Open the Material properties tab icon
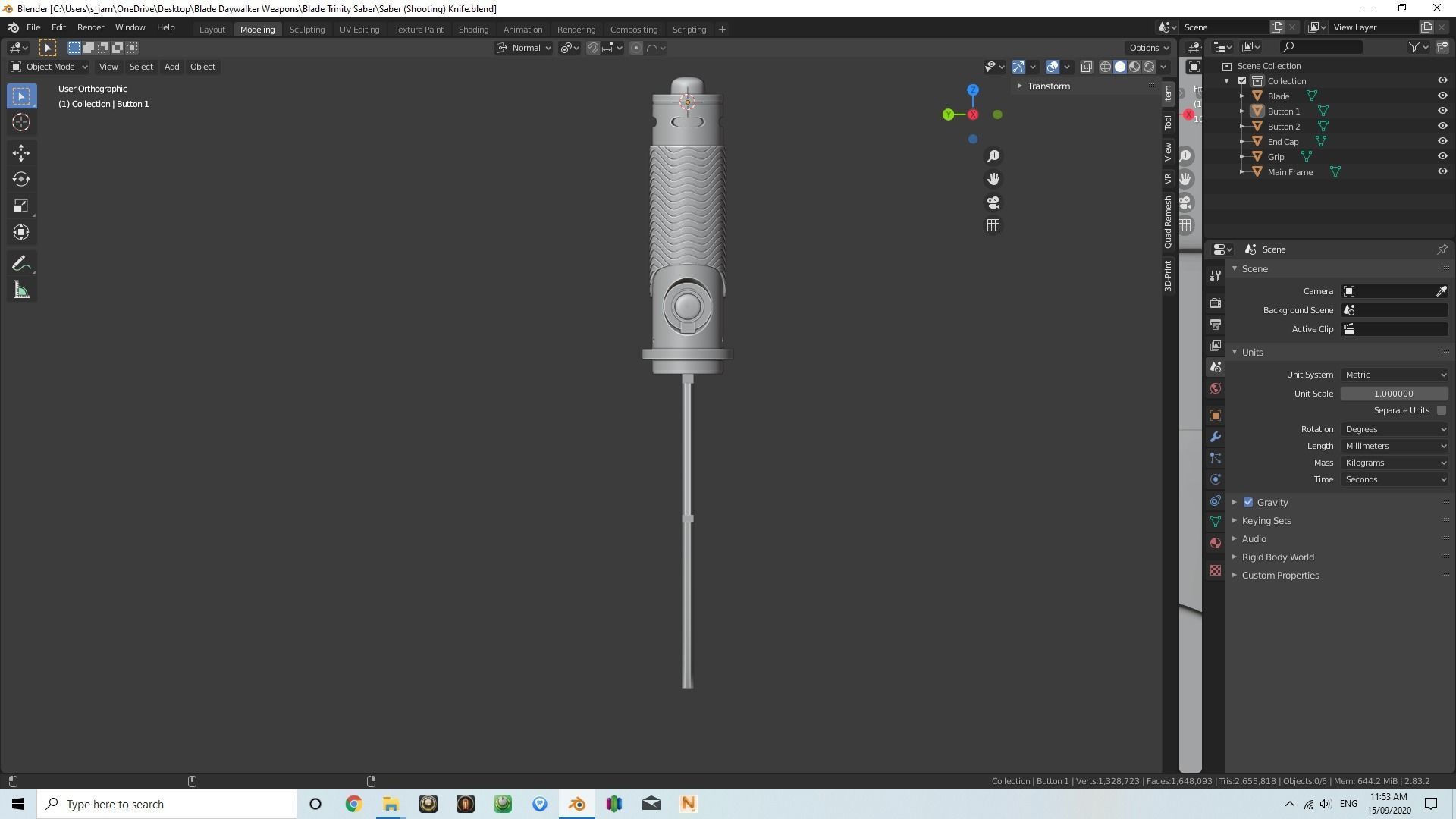Image resolution: width=1456 pixels, height=819 pixels. [x=1216, y=543]
